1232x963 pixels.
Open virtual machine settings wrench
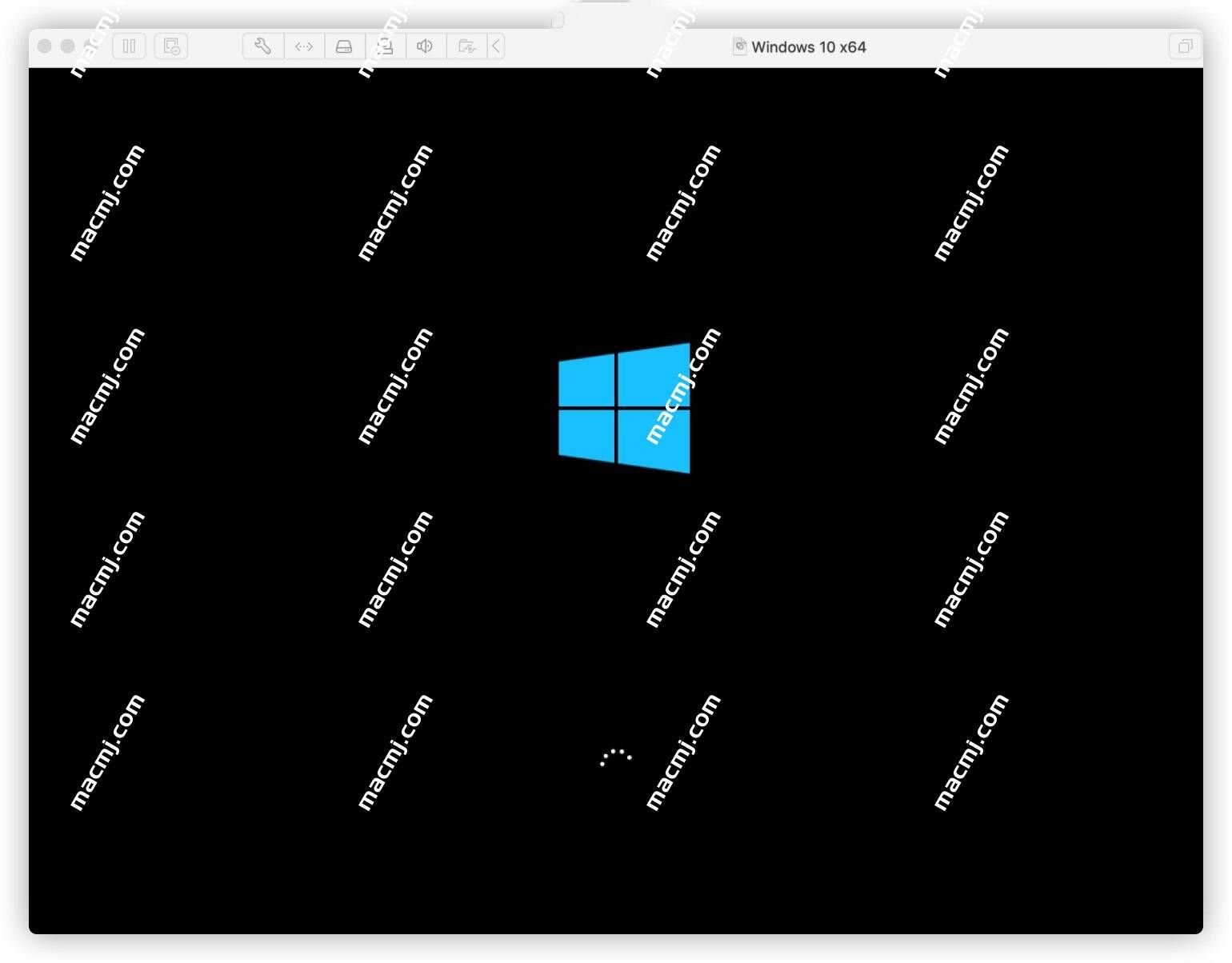point(263,46)
